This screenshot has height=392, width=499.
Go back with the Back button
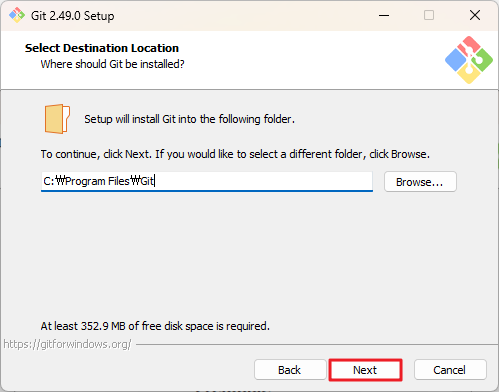290,370
